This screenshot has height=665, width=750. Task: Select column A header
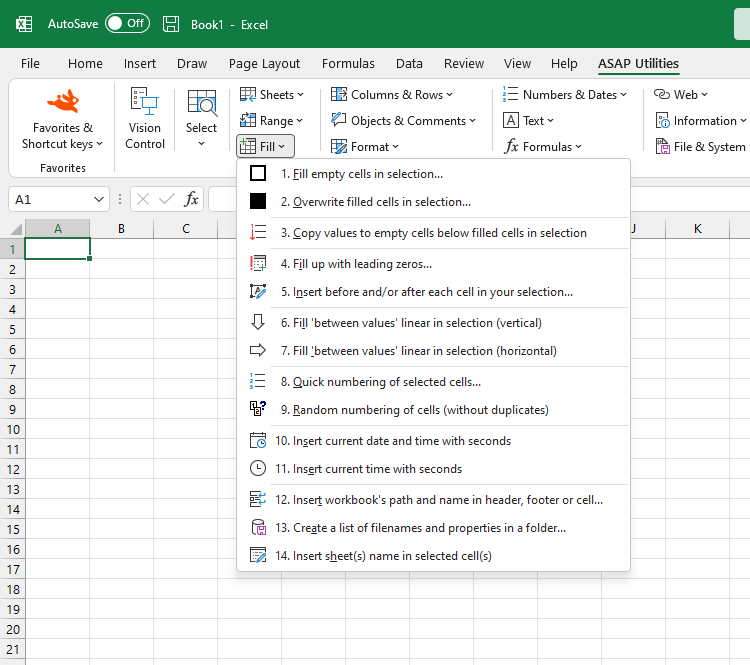(57, 229)
